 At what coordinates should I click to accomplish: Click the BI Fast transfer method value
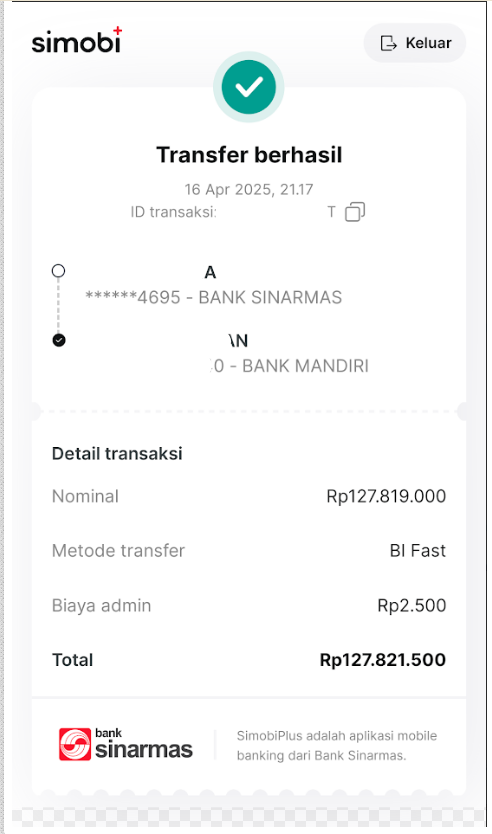[418, 551]
